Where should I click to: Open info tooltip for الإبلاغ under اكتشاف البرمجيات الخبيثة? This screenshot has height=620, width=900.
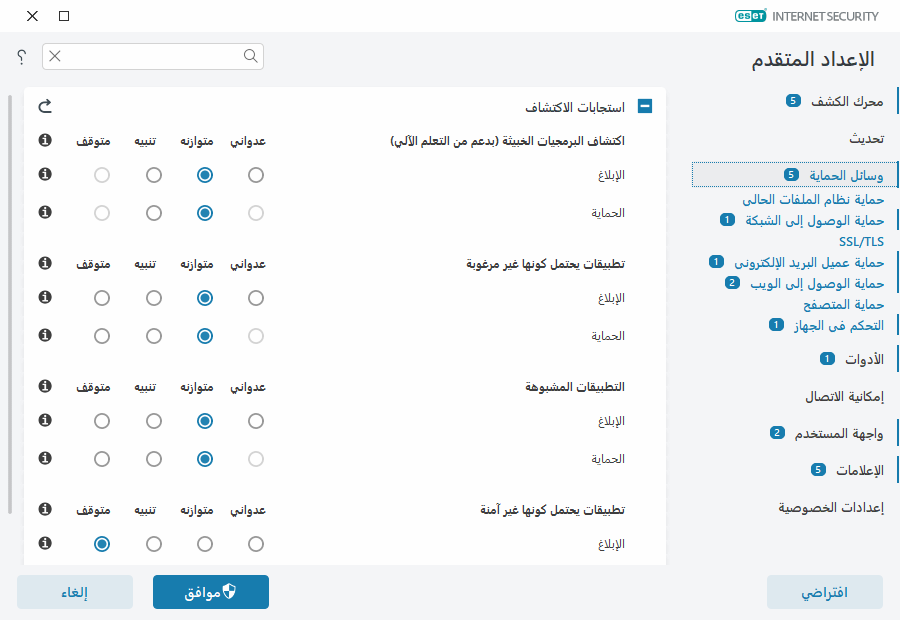[x=43, y=174]
